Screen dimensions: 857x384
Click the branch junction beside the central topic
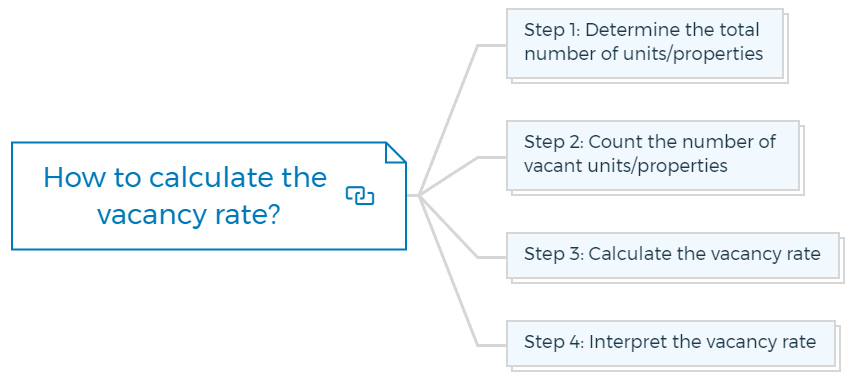(418, 195)
